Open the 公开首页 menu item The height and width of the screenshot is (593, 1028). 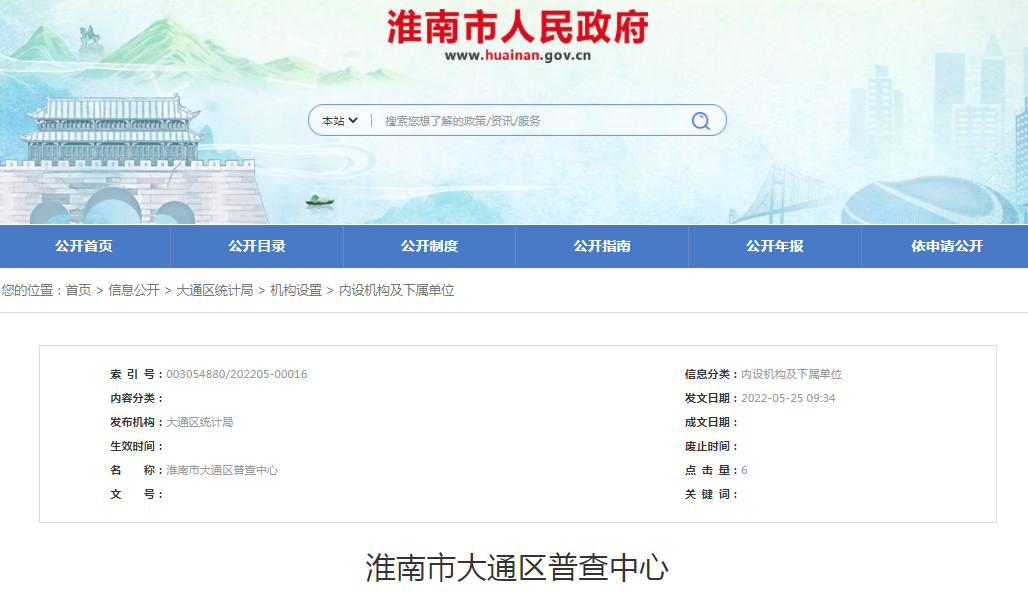coord(85,245)
